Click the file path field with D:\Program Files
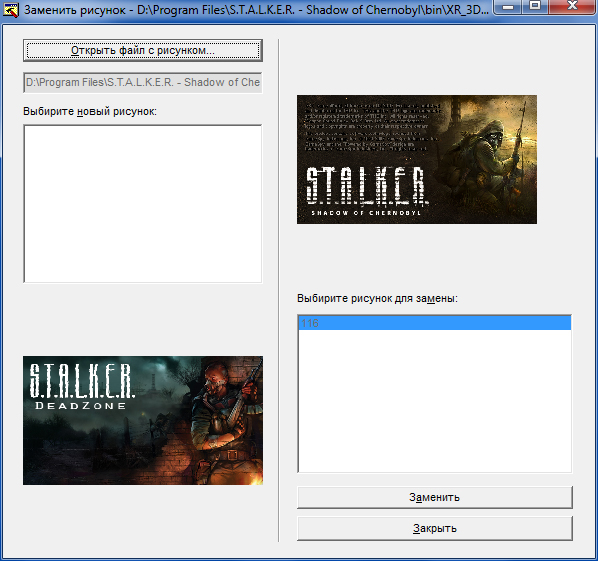 click(143, 82)
